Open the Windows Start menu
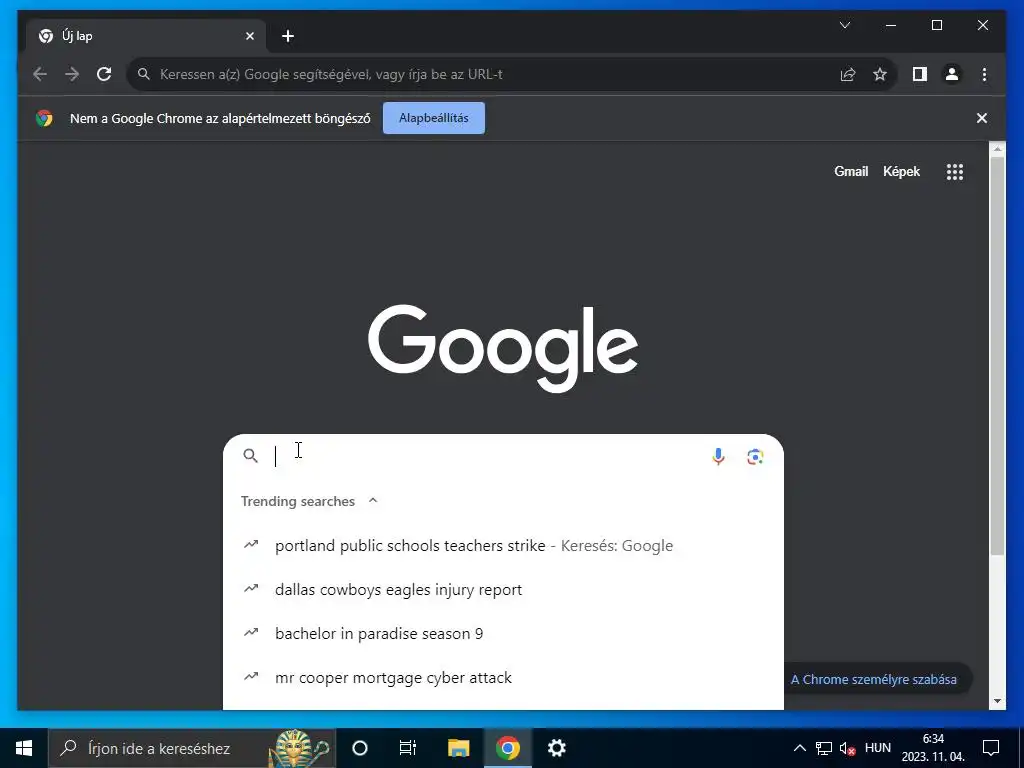 pos(24,748)
